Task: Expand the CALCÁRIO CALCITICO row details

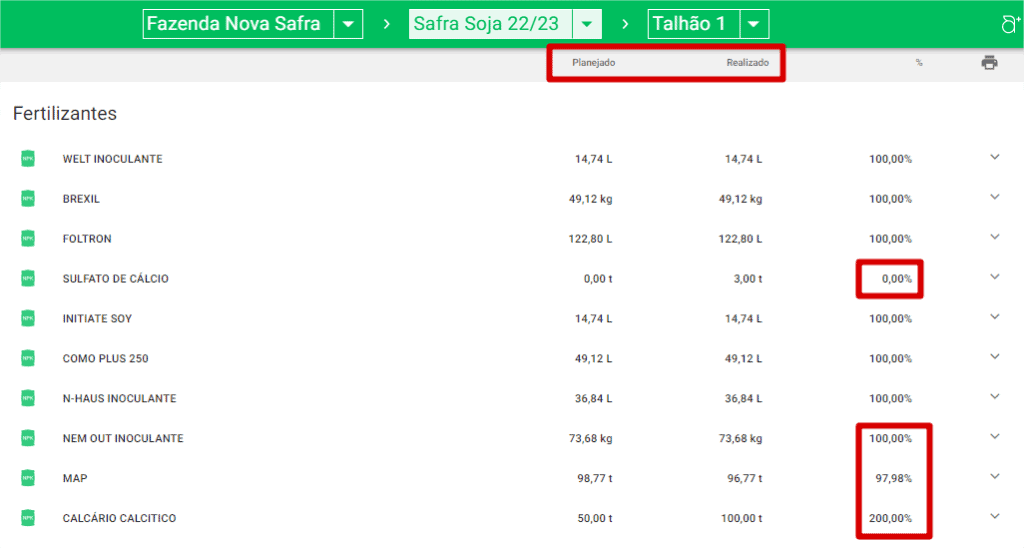Action: tap(994, 516)
